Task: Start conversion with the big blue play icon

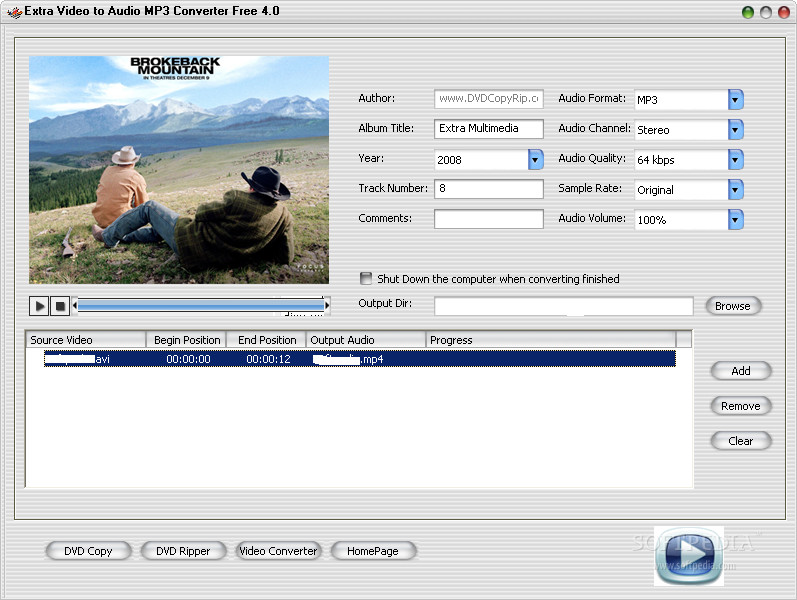Action: (x=689, y=556)
